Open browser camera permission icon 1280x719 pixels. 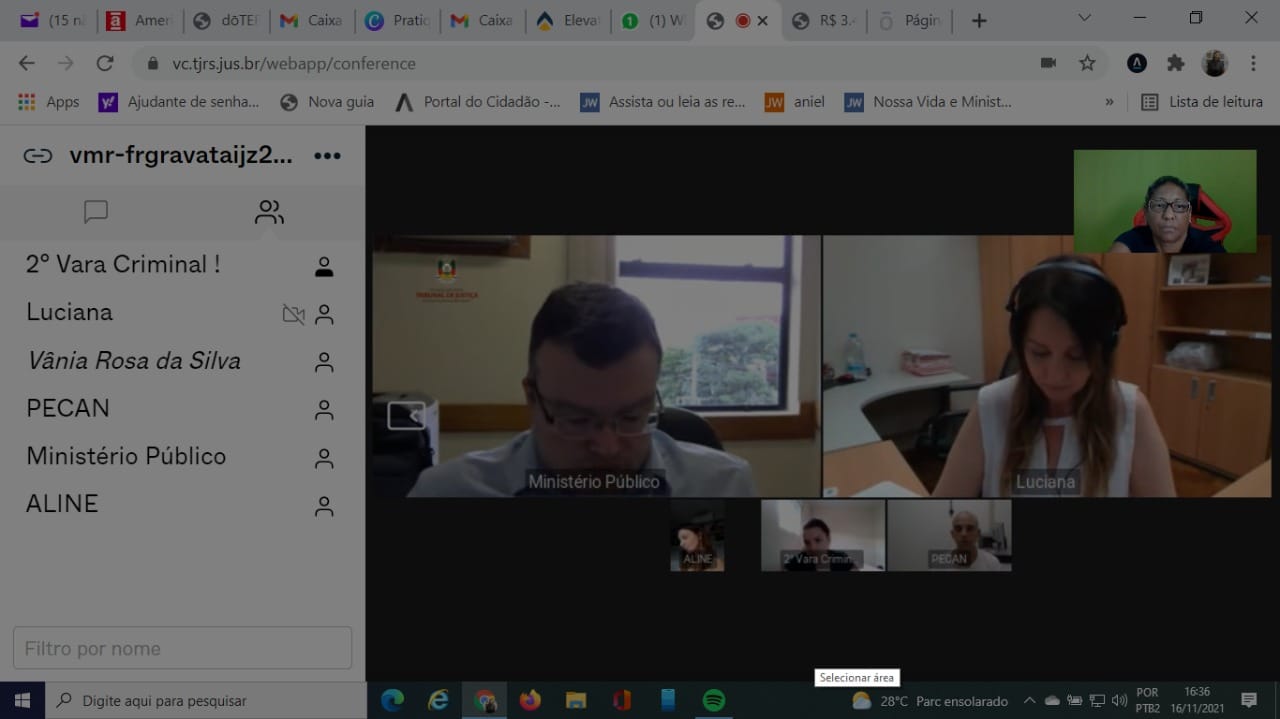(x=1048, y=63)
